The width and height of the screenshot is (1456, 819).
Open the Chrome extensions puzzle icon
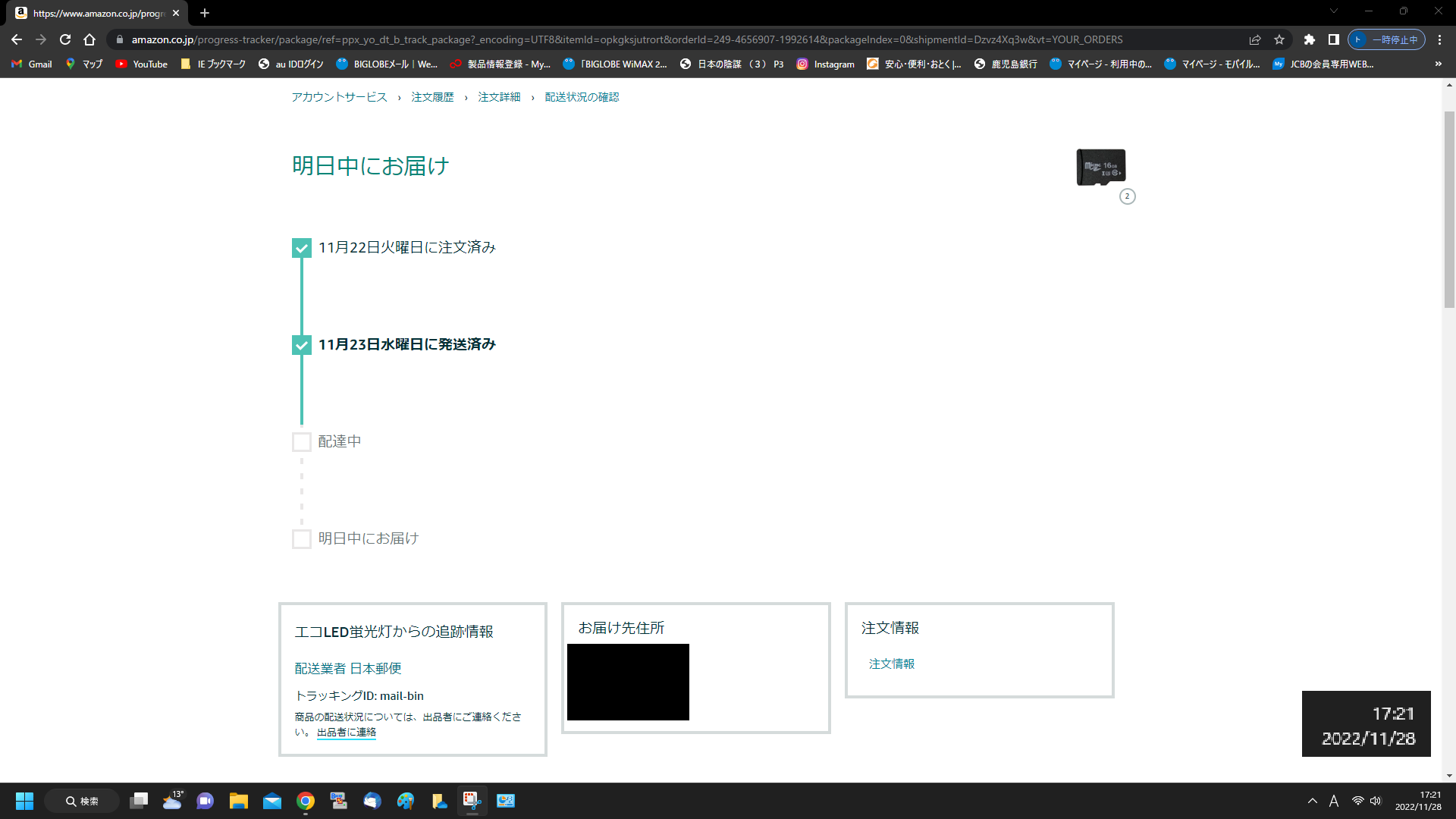[x=1309, y=39]
